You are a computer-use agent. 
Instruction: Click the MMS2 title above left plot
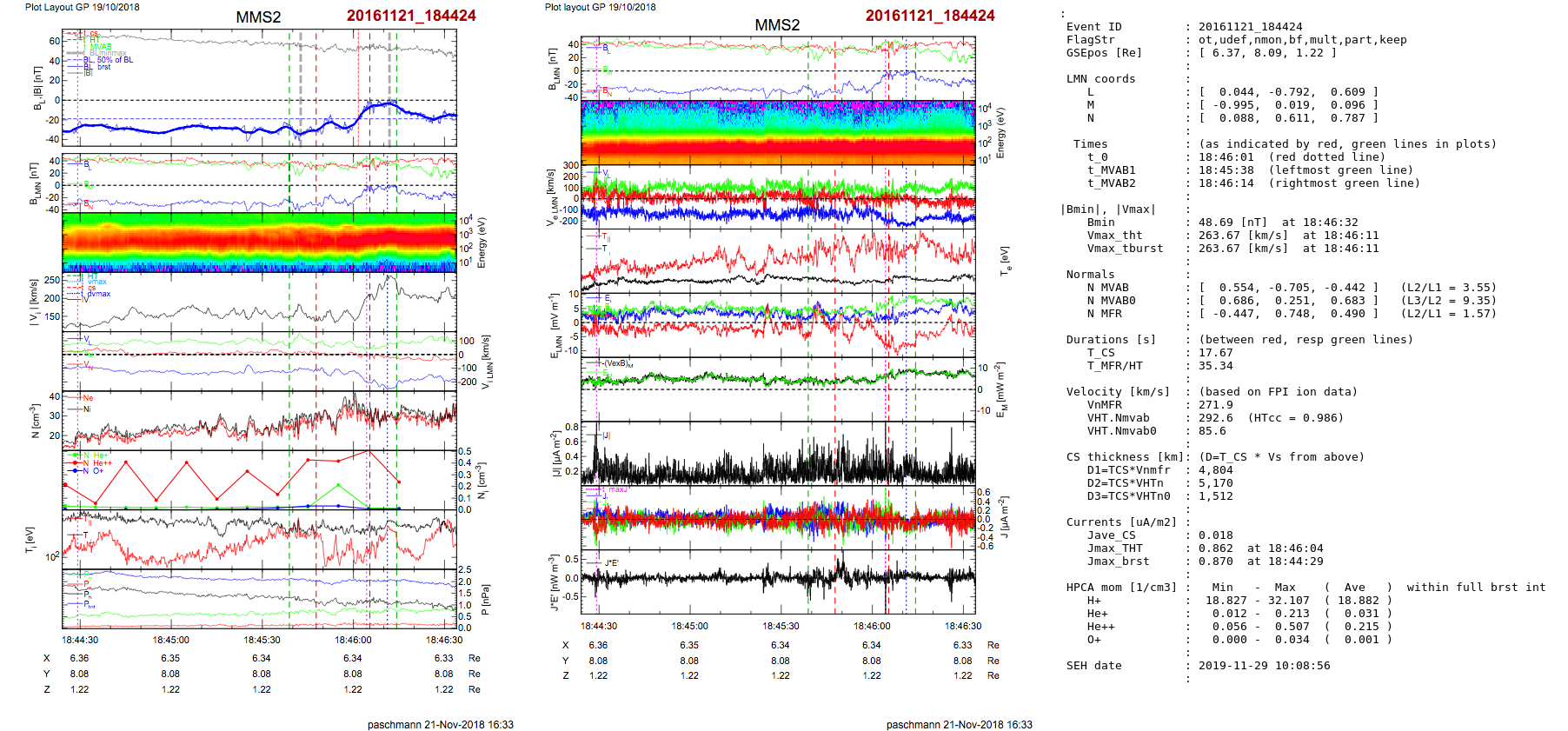click(x=258, y=17)
